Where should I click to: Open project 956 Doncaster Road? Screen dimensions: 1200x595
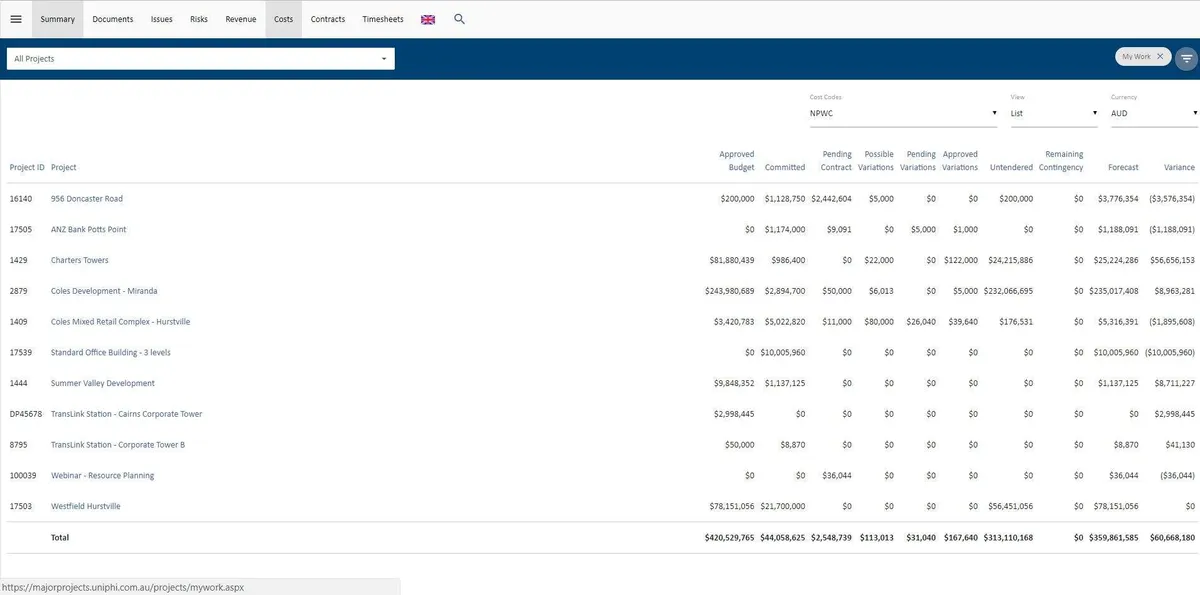[87, 199]
